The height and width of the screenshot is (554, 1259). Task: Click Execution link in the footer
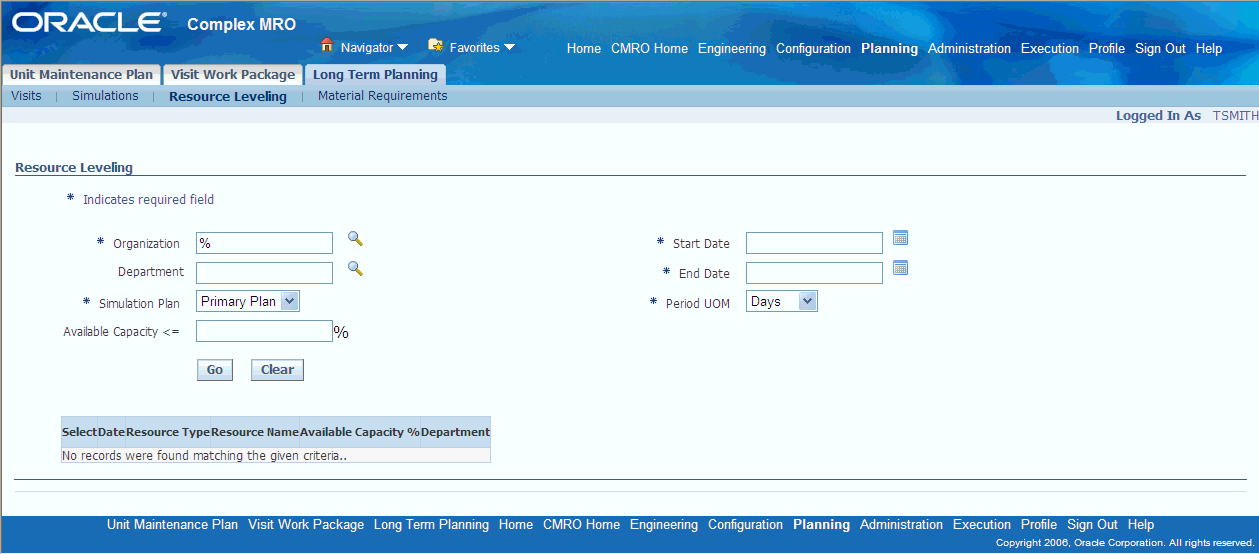point(982,524)
